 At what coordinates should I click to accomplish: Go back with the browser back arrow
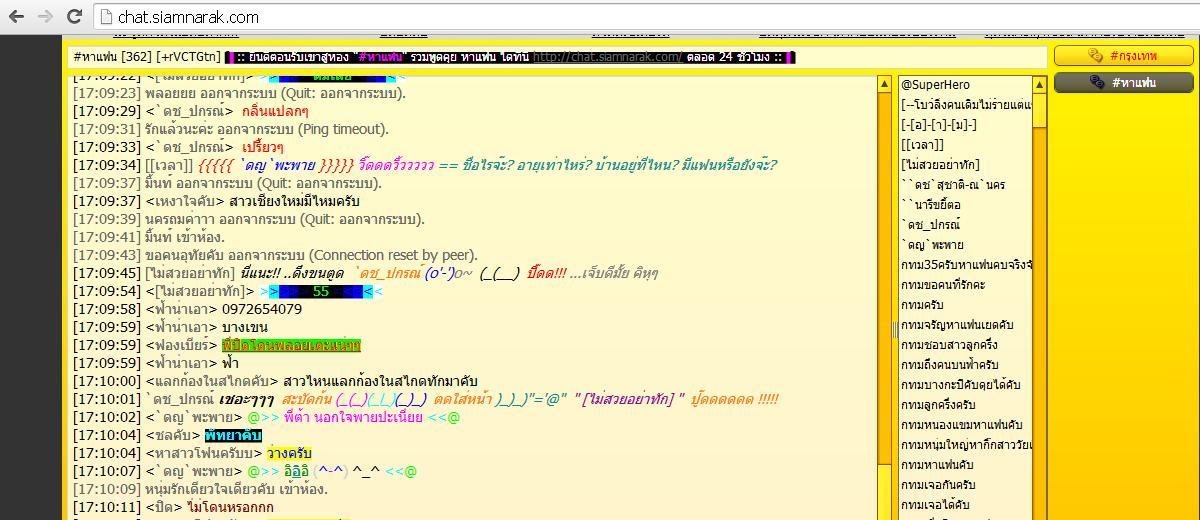pyautogui.click(x=17, y=17)
